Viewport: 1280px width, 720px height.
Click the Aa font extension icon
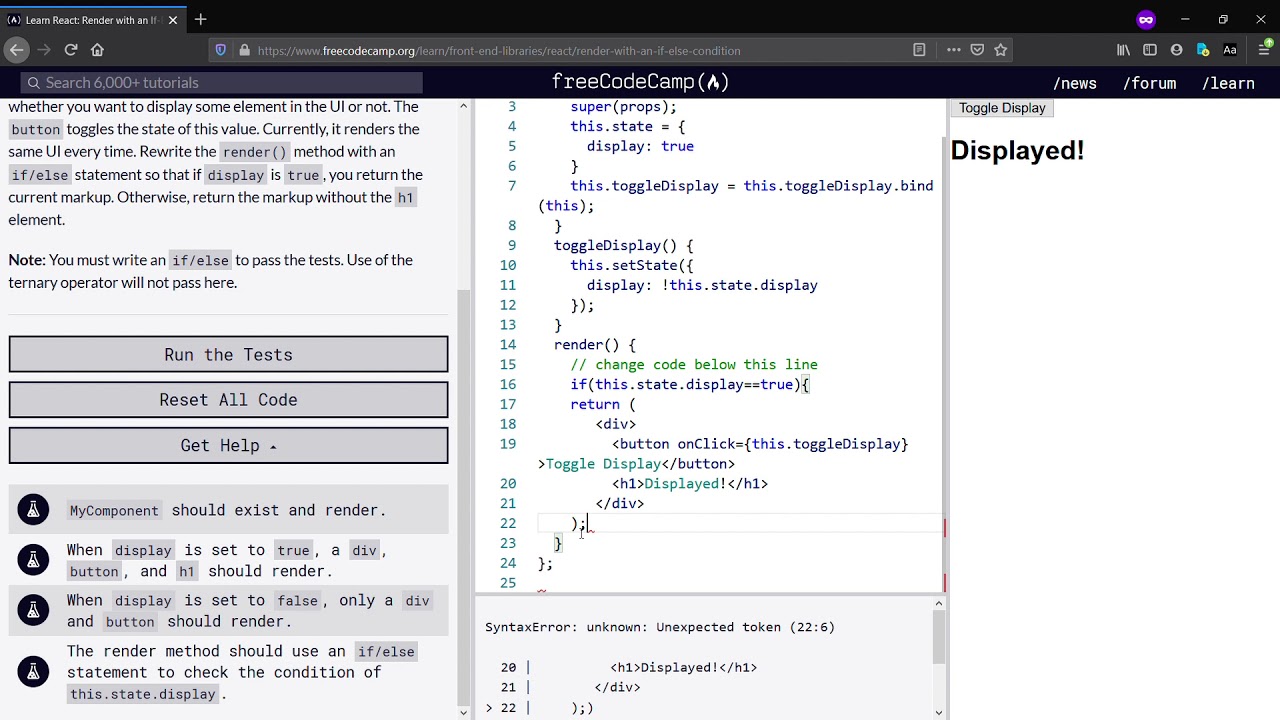pyautogui.click(x=1230, y=50)
